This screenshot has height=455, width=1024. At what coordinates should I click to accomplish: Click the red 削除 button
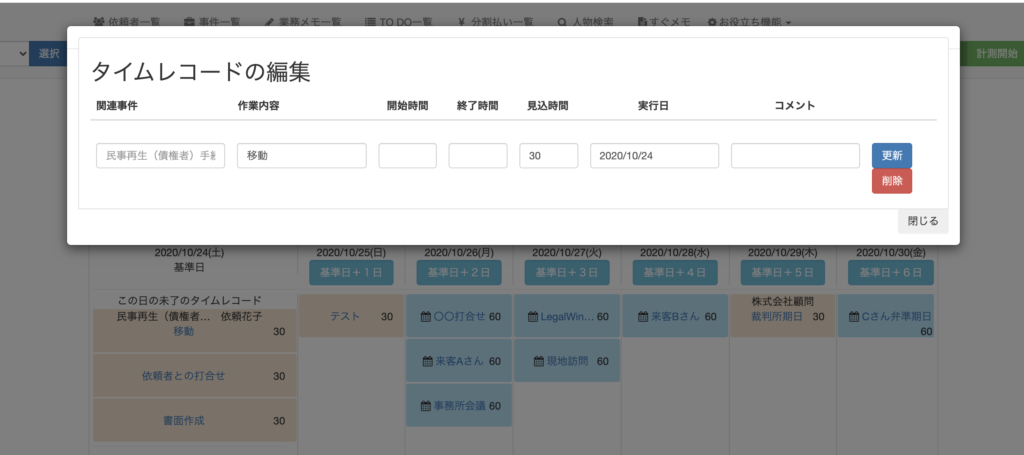(x=891, y=181)
